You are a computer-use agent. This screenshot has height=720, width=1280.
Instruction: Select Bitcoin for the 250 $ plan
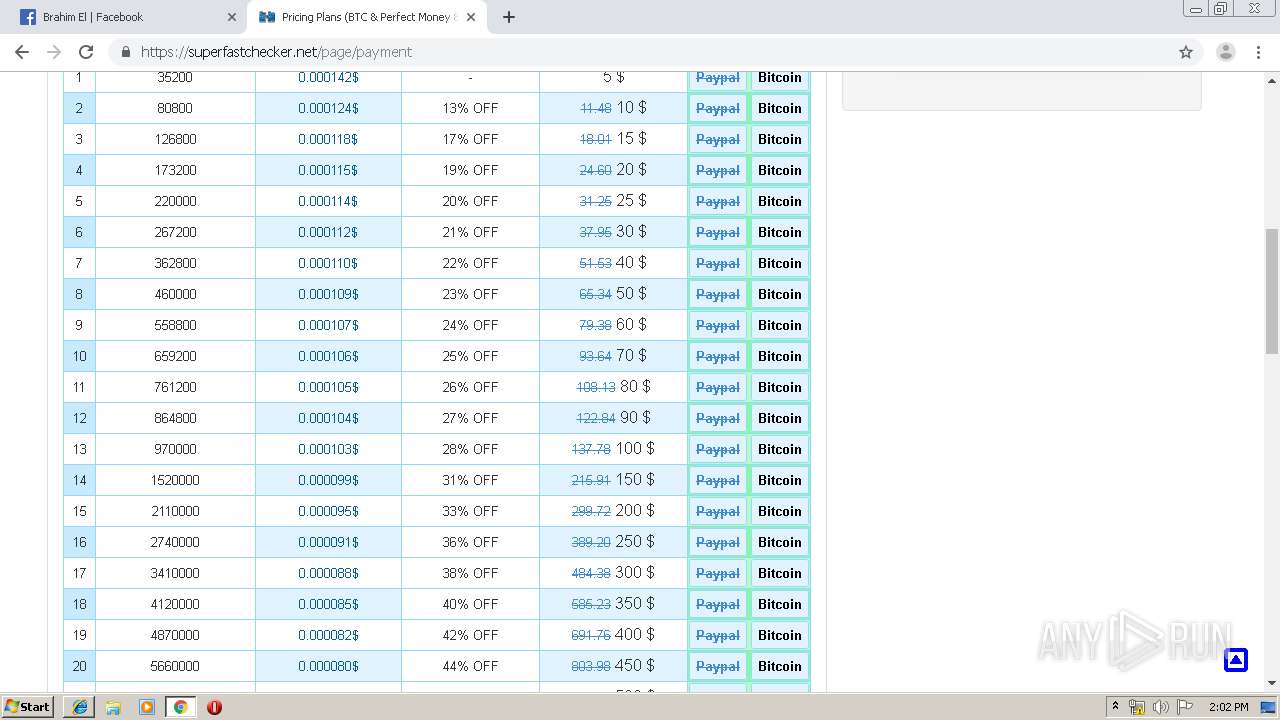[x=780, y=542]
